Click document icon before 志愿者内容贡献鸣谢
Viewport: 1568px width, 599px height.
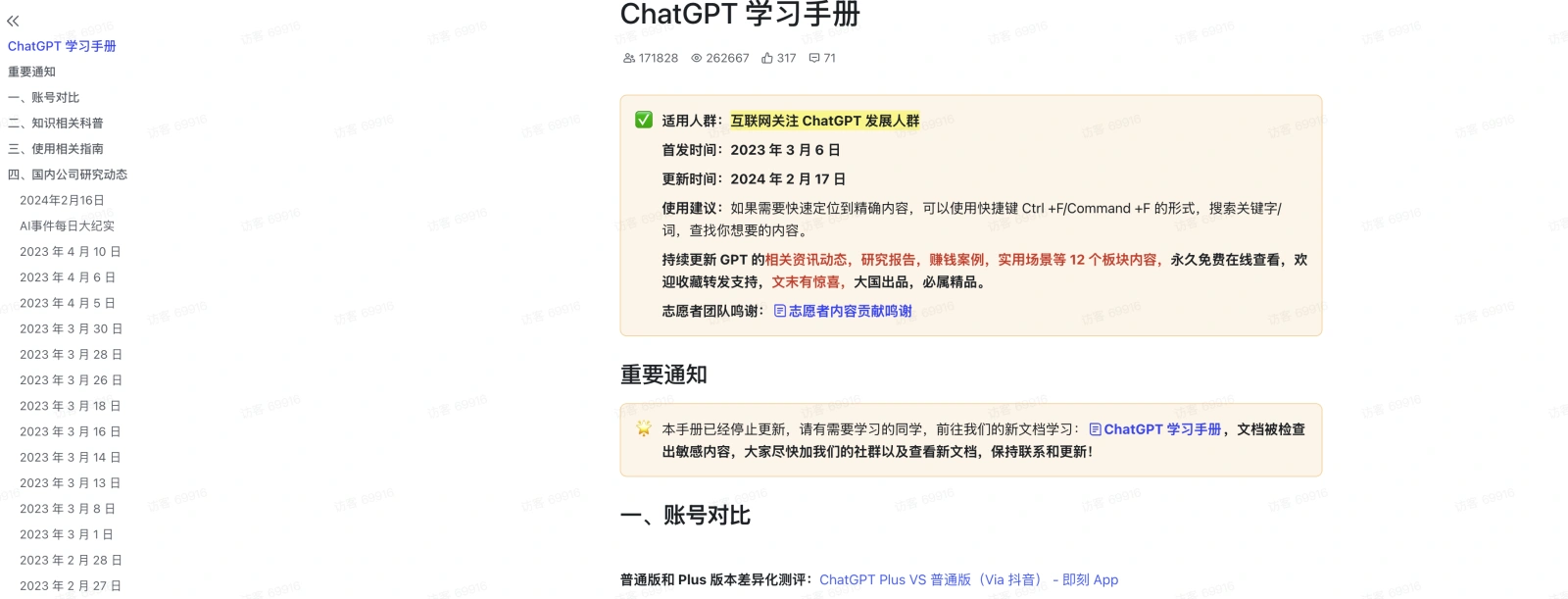point(780,311)
